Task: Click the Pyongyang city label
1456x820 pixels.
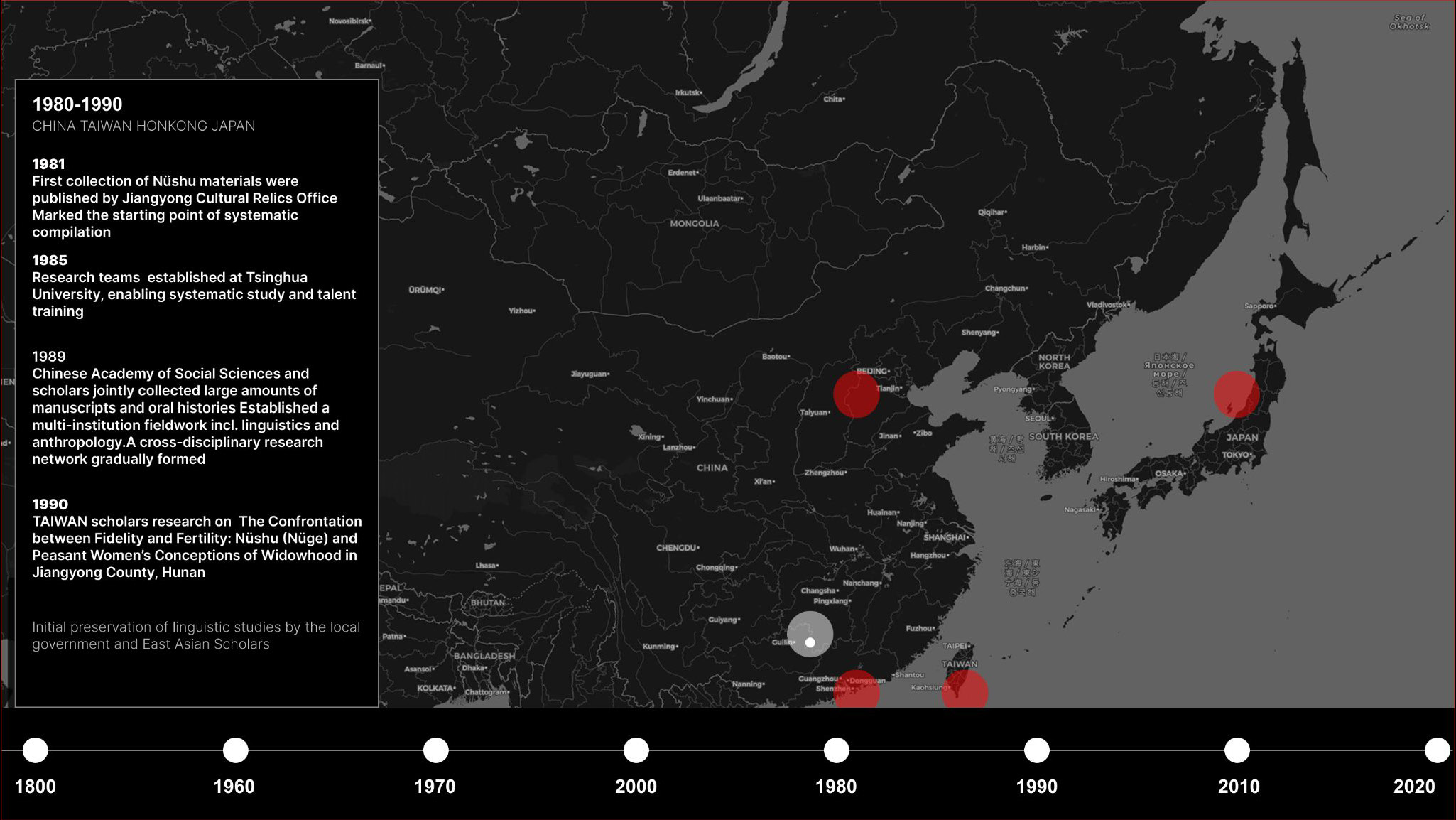Action: click(x=1014, y=389)
